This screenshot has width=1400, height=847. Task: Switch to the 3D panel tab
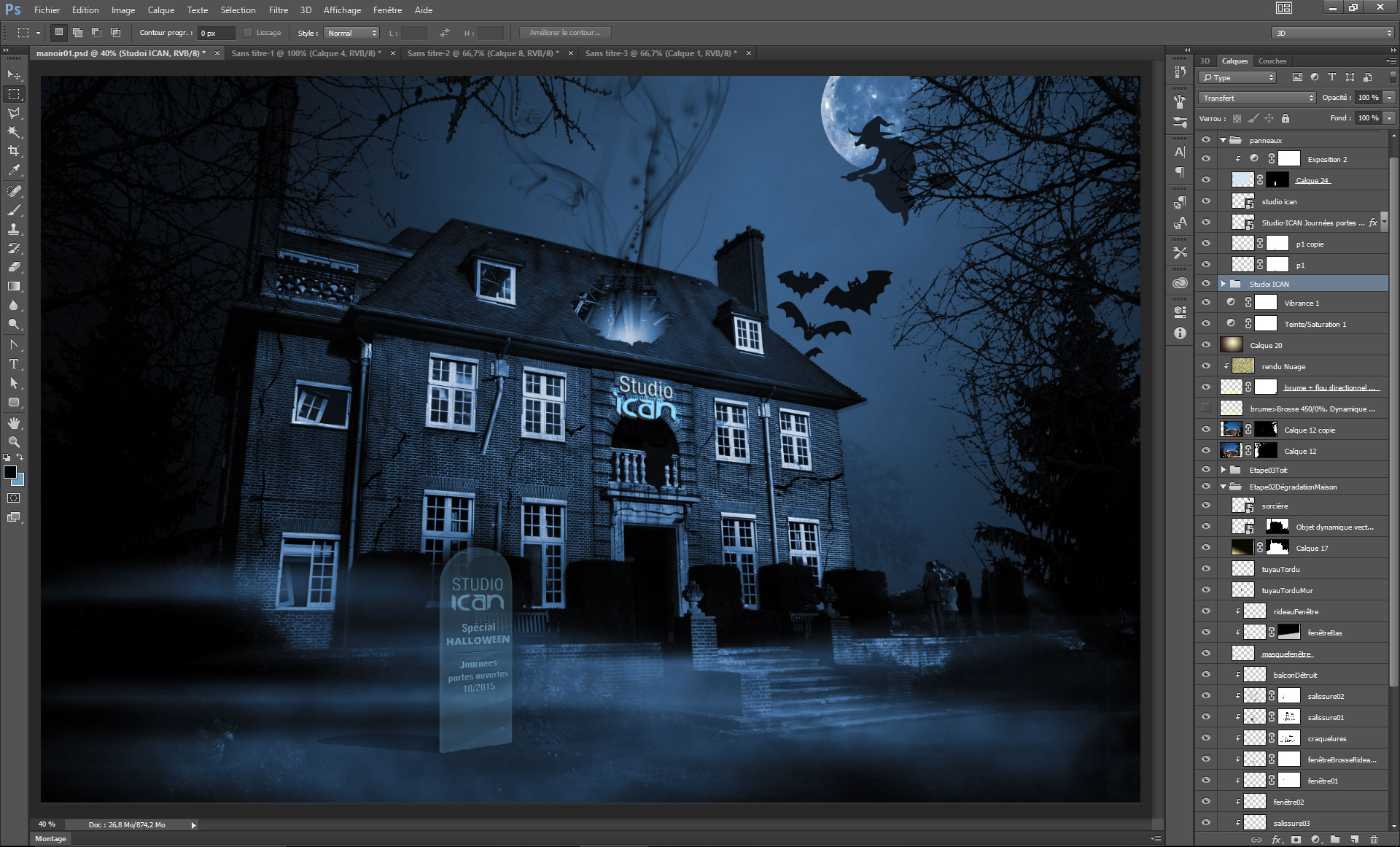point(1205,61)
